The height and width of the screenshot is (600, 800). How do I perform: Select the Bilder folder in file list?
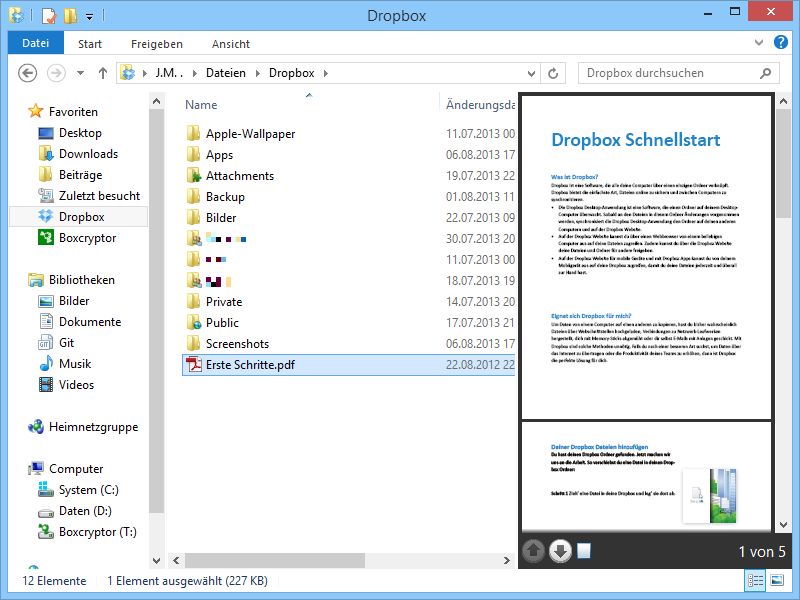[221, 217]
